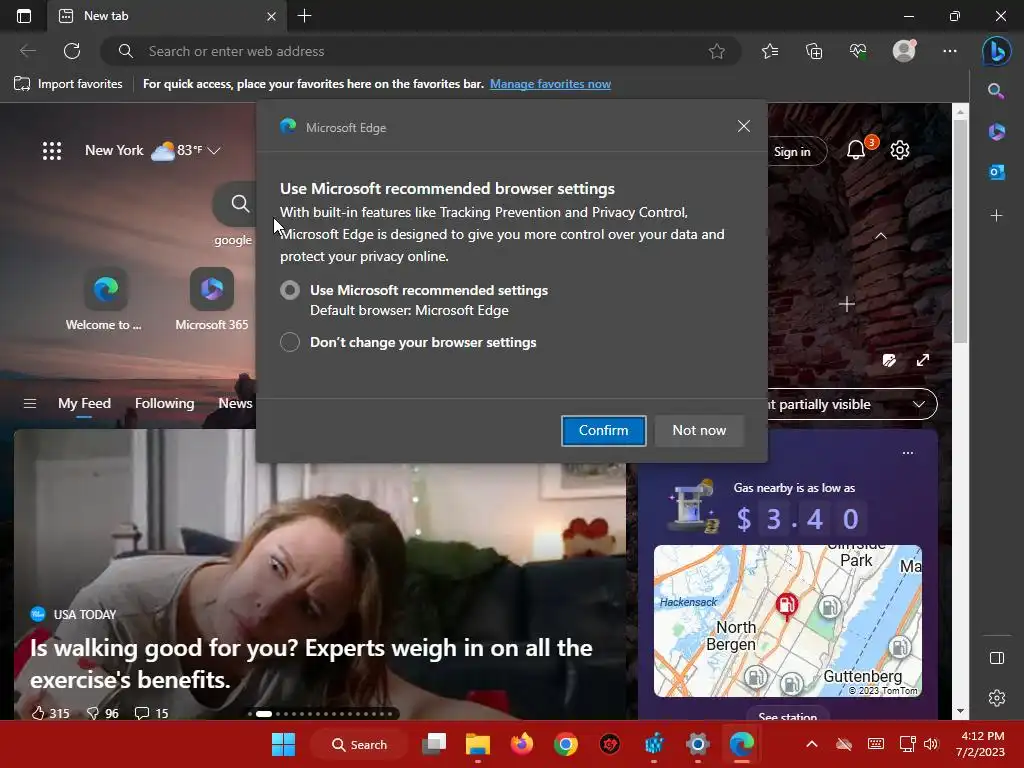
Task: Open Browser essentials heart icon
Action: 858,51
